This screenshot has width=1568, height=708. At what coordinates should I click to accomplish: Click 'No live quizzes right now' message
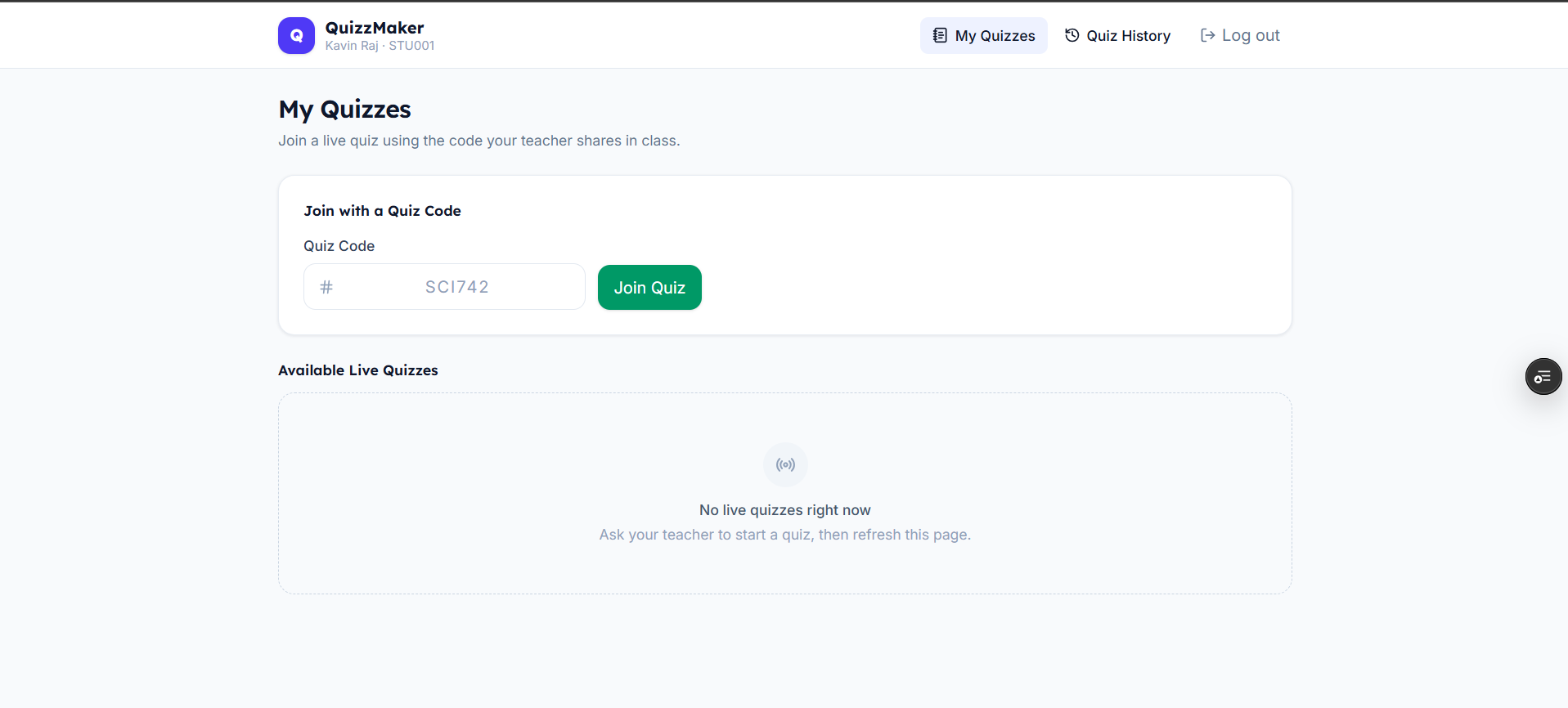coord(785,510)
